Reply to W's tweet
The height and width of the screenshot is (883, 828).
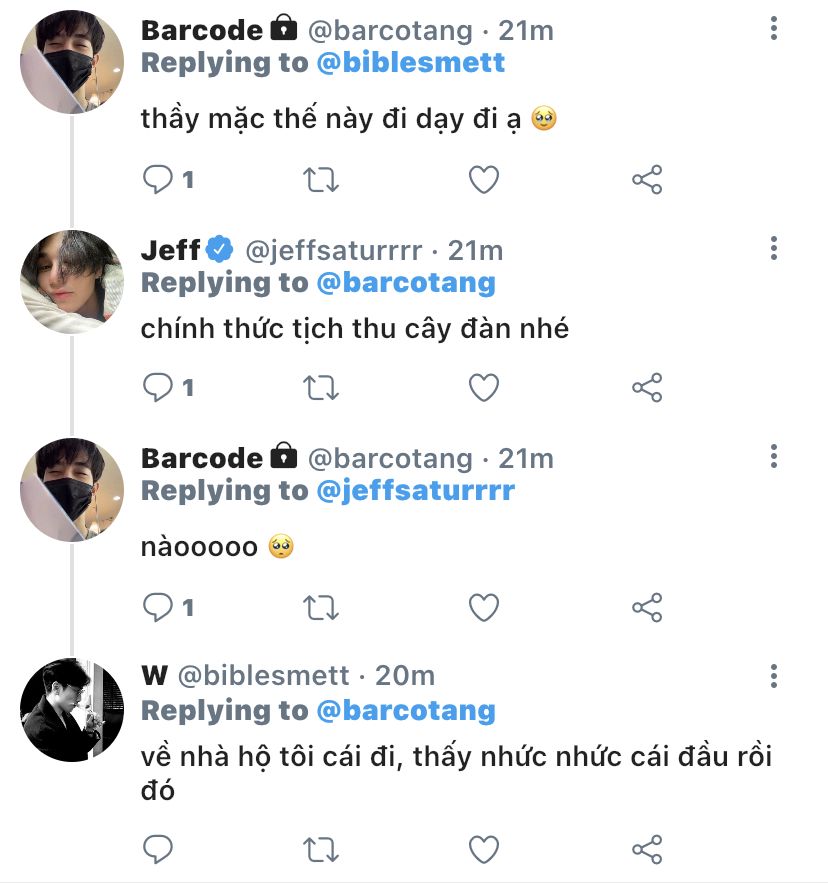tap(159, 849)
